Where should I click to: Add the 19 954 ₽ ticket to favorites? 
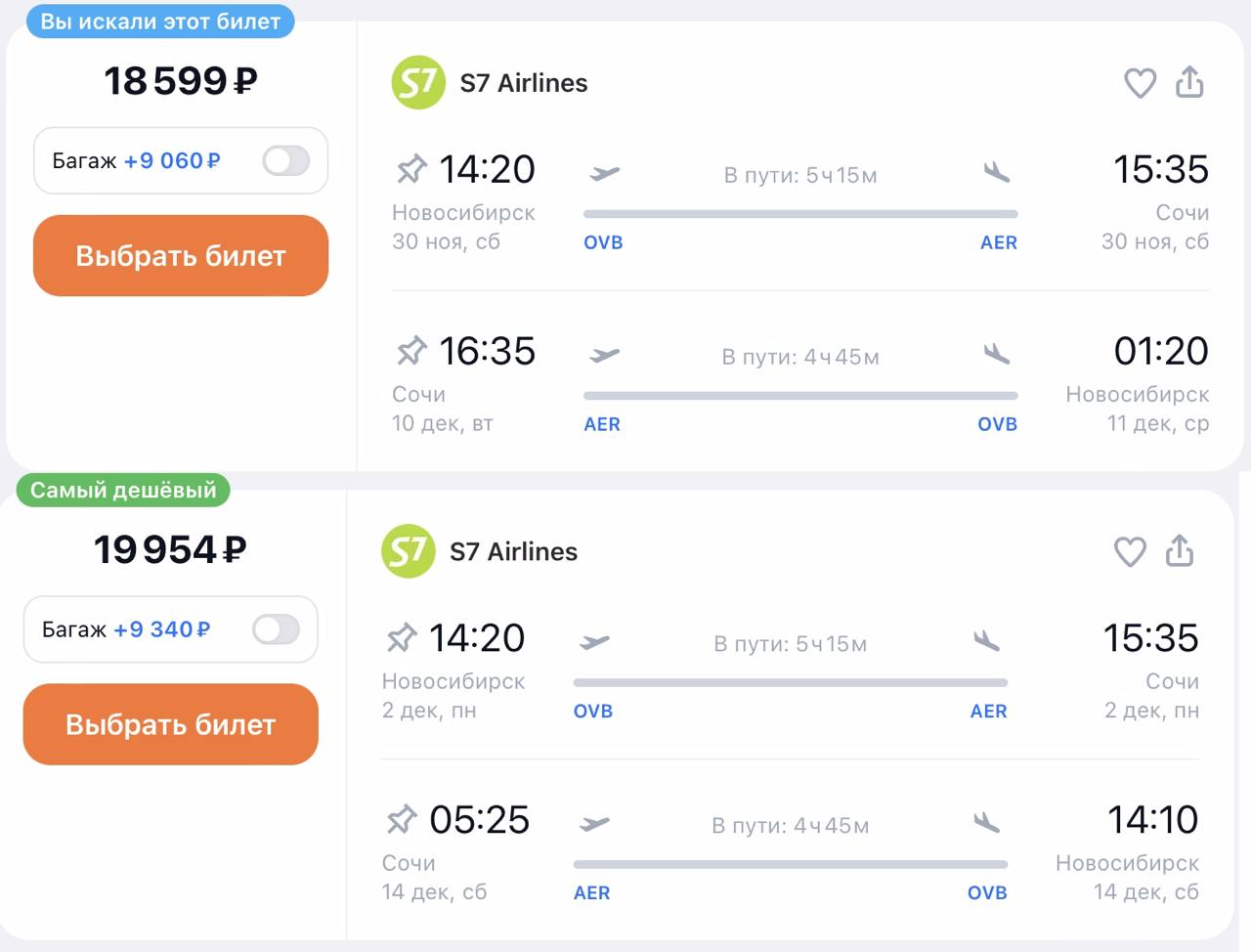pyautogui.click(x=1130, y=552)
